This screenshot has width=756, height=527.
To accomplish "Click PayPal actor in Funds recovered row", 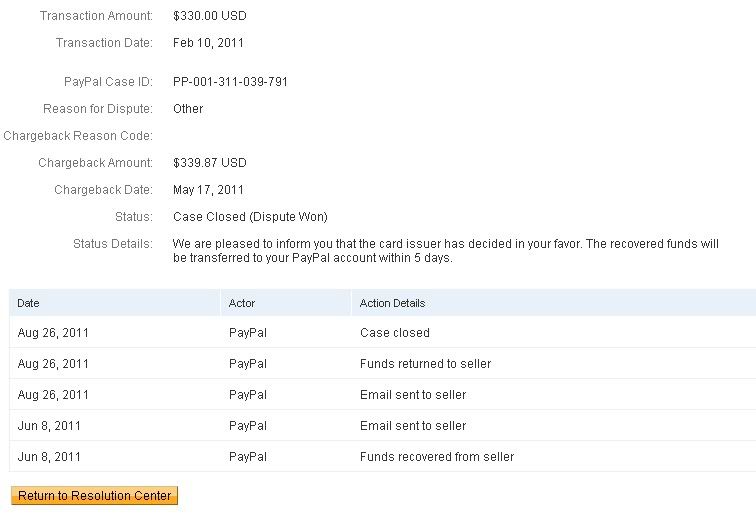I will (248, 457).
